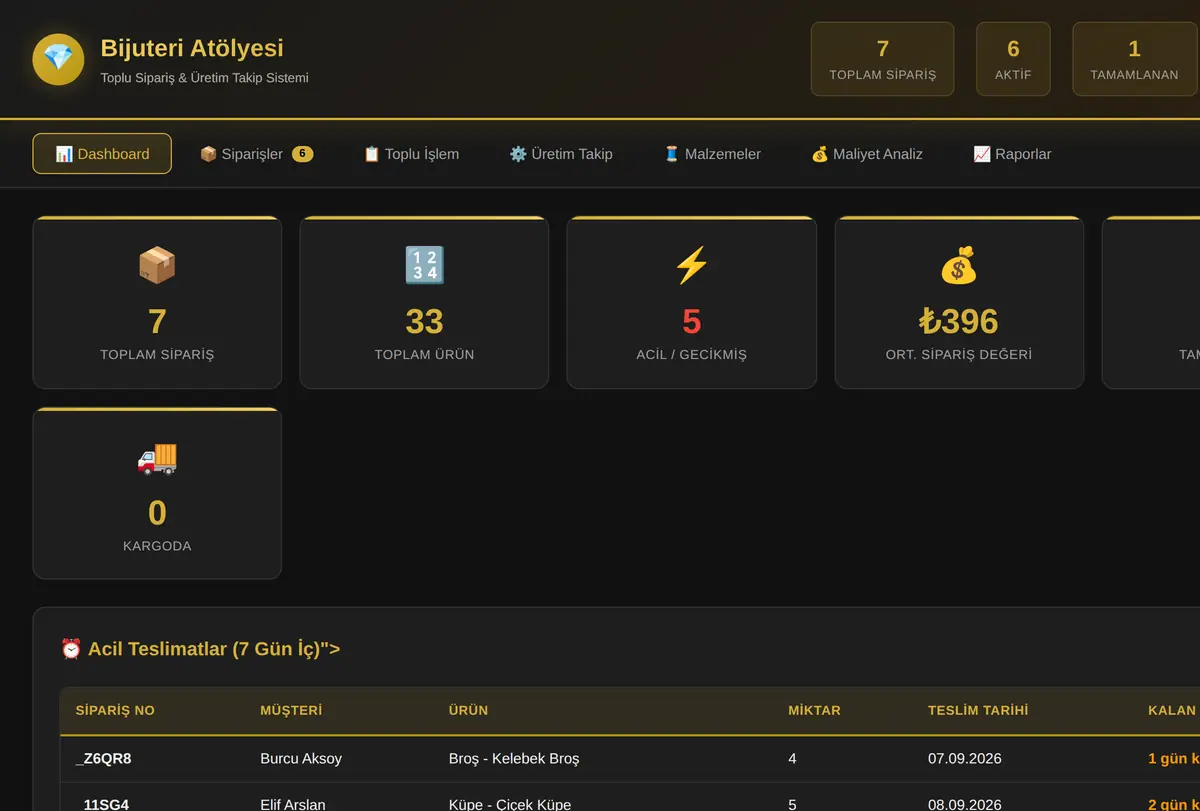Image resolution: width=1200 pixels, height=811 pixels.
Task: Click the numbers icon above Toplam Ürün
Action: click(x=424, y=266)
